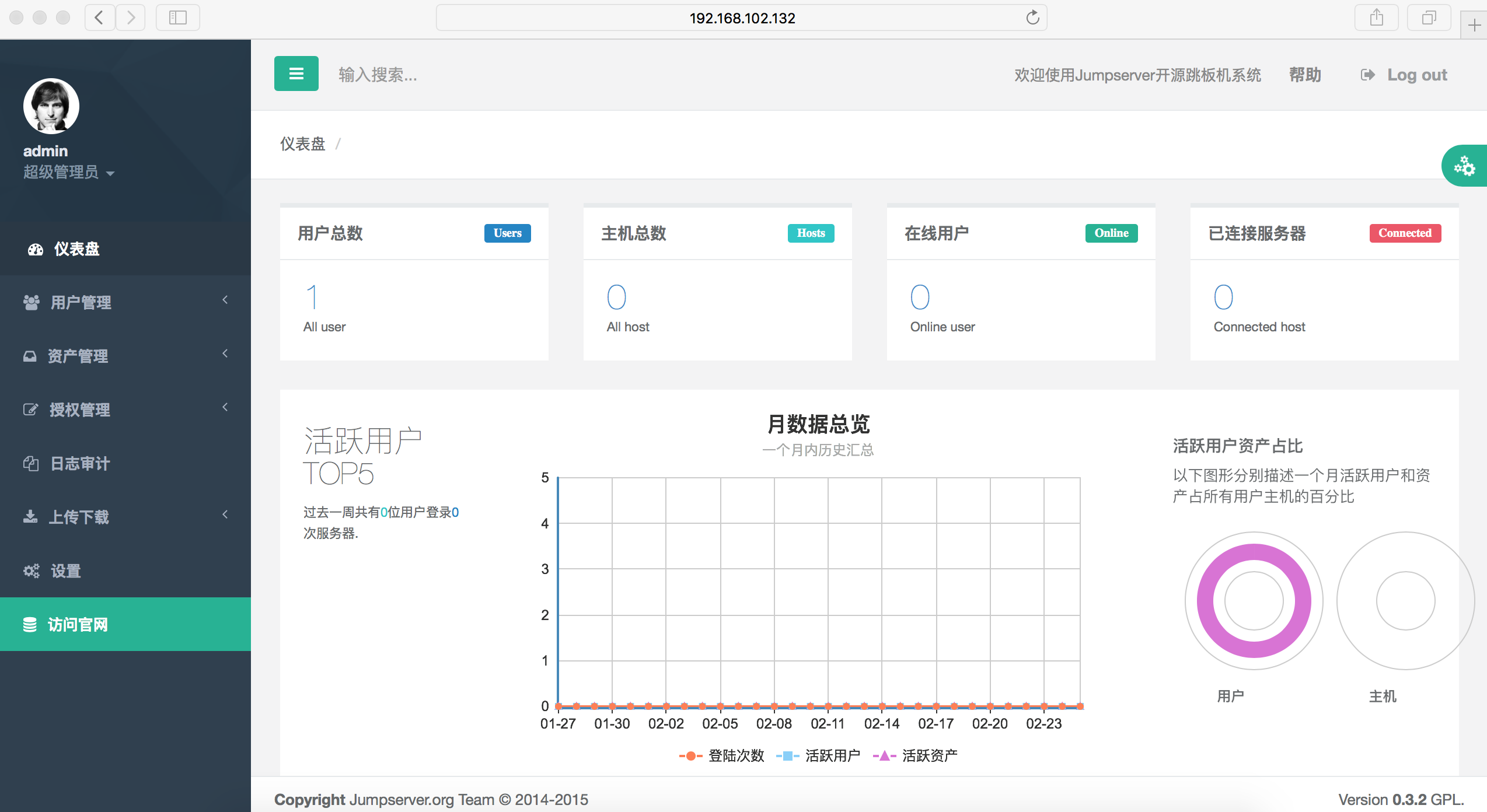Open the Connected host count 0
Image resolution: width=1487 pixels, height=812 pixels.
[x=1223, y=297]
